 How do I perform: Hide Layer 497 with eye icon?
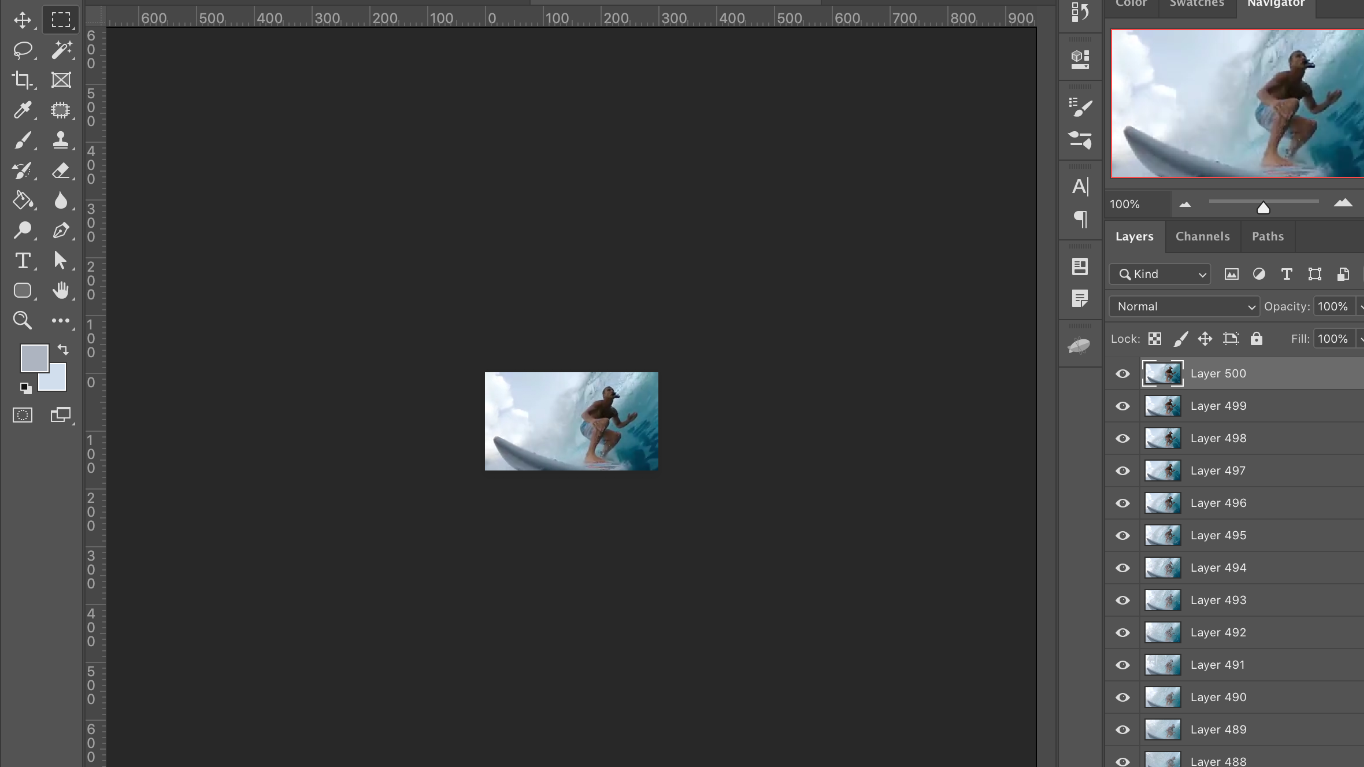click(1123, 471)
